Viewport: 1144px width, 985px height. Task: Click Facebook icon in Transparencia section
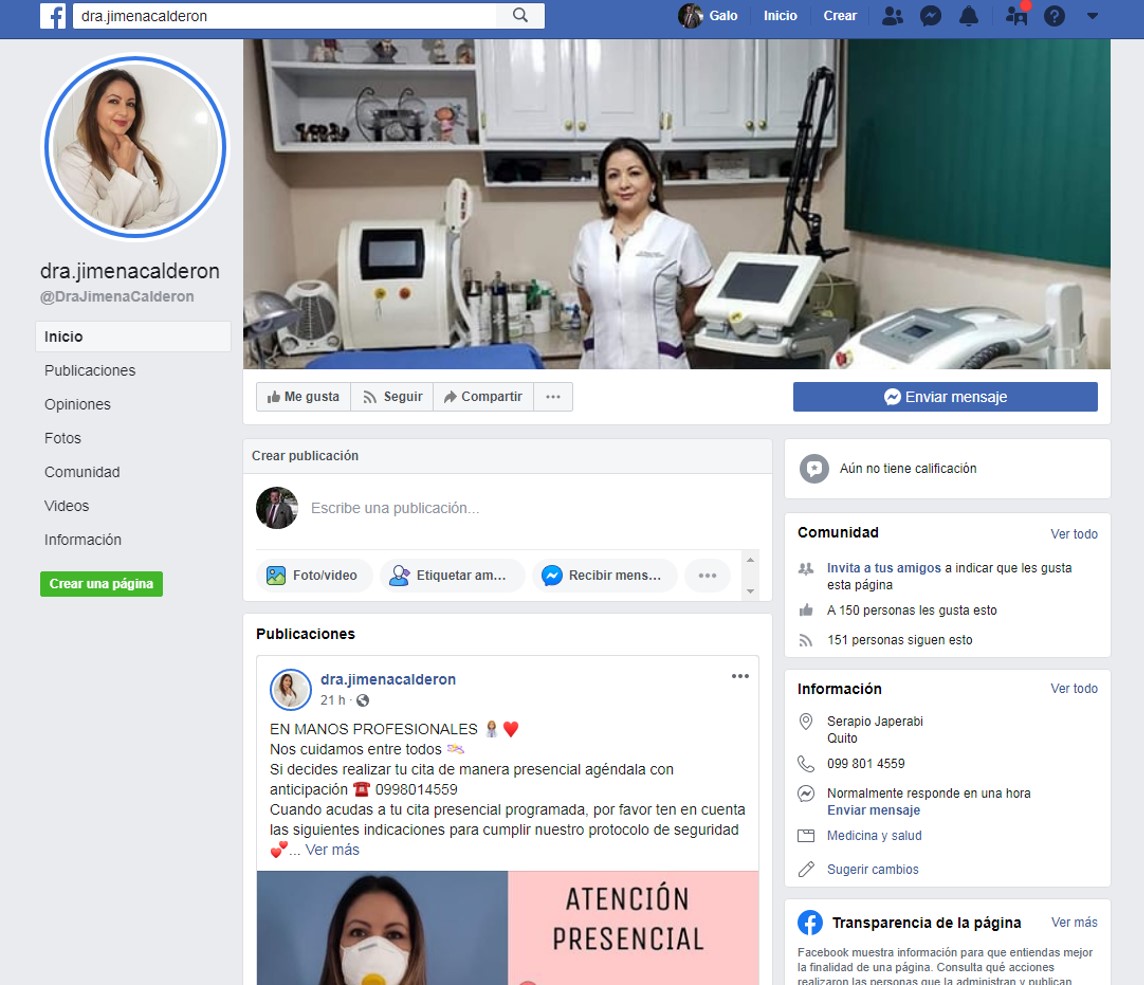point(810,923)
